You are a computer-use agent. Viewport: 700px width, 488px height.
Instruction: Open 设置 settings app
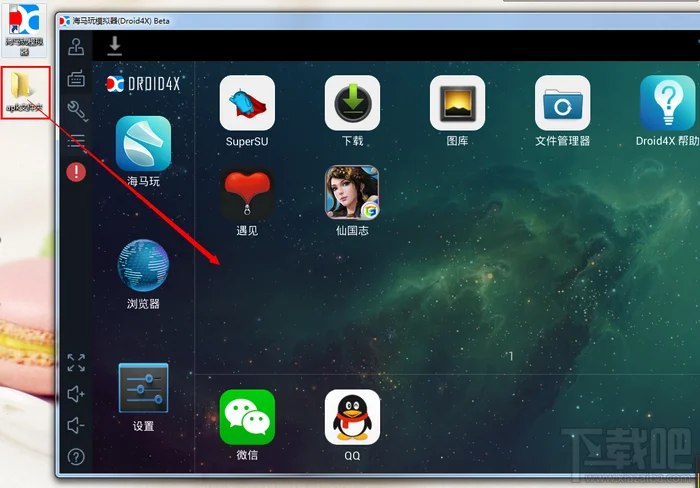pos(143,388)
